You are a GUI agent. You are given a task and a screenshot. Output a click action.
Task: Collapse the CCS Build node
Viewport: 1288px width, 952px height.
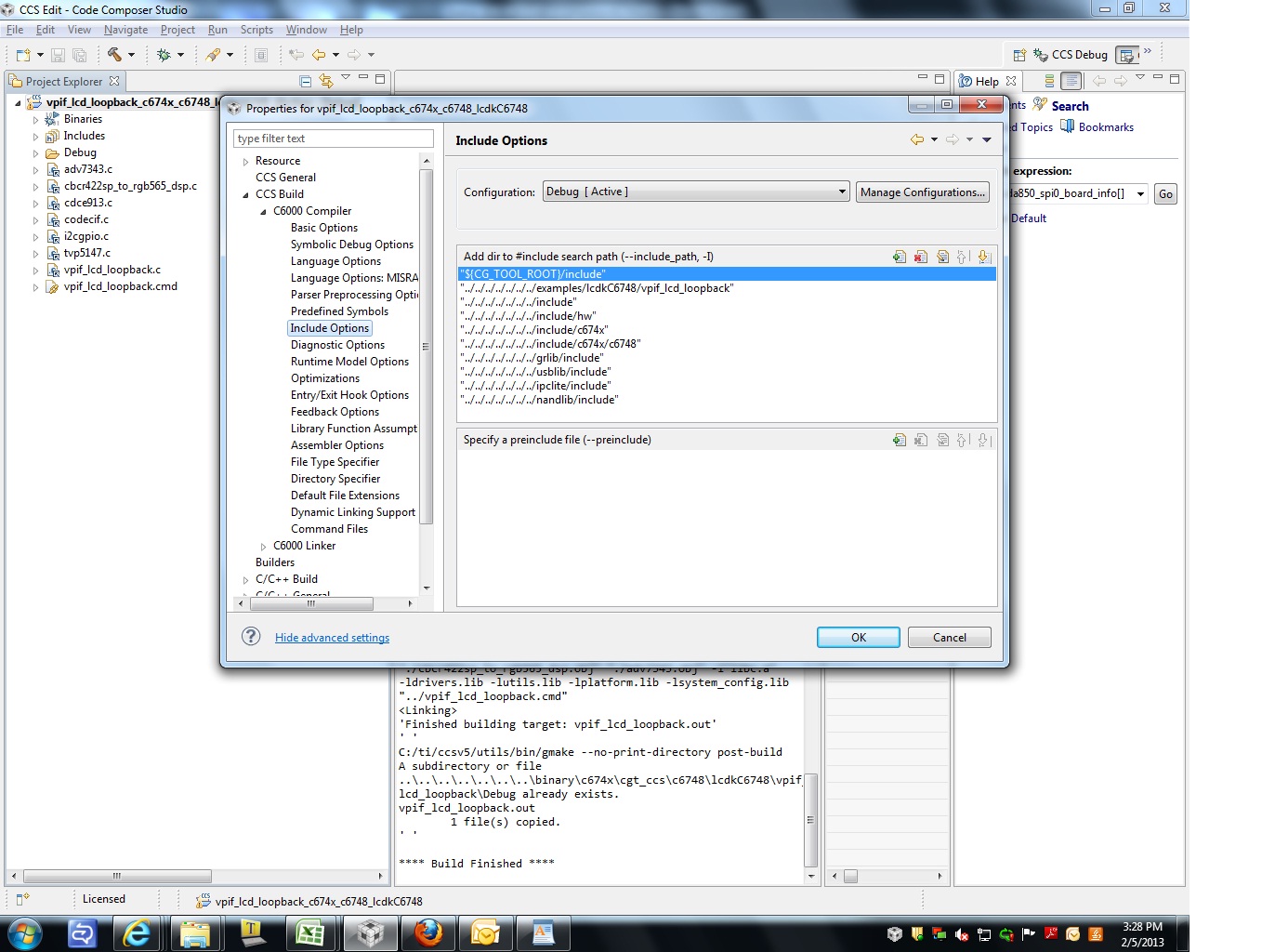coord(246,195)
